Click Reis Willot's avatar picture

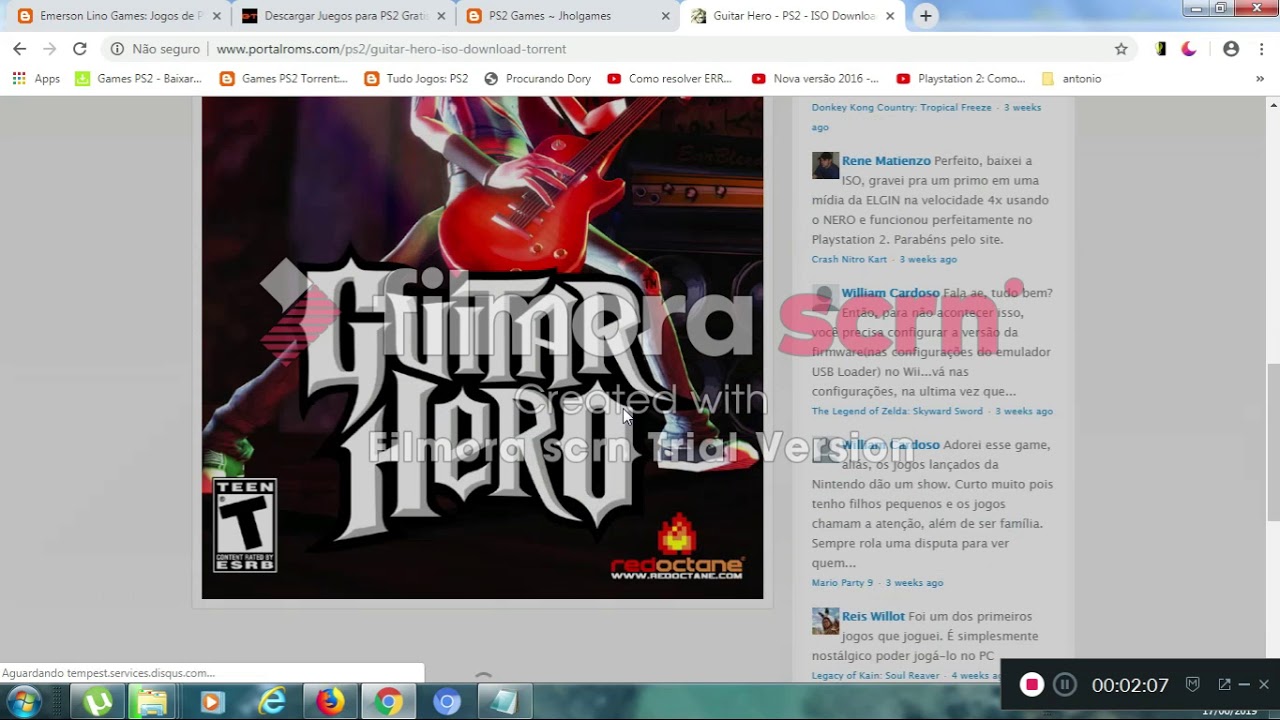(x=825, y=621)
